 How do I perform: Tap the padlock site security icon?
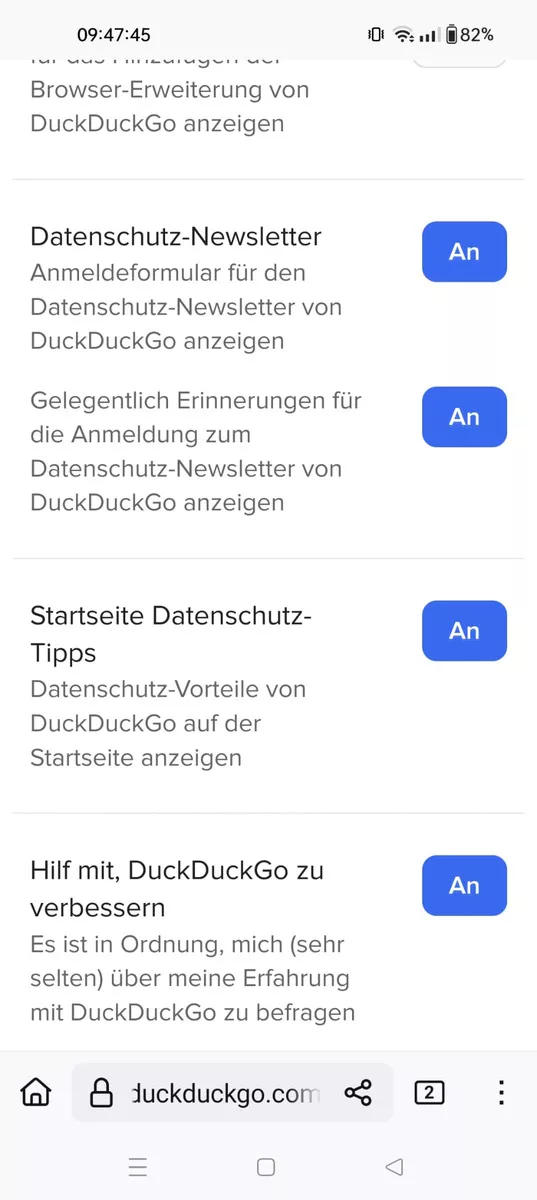coord(101,1093)
